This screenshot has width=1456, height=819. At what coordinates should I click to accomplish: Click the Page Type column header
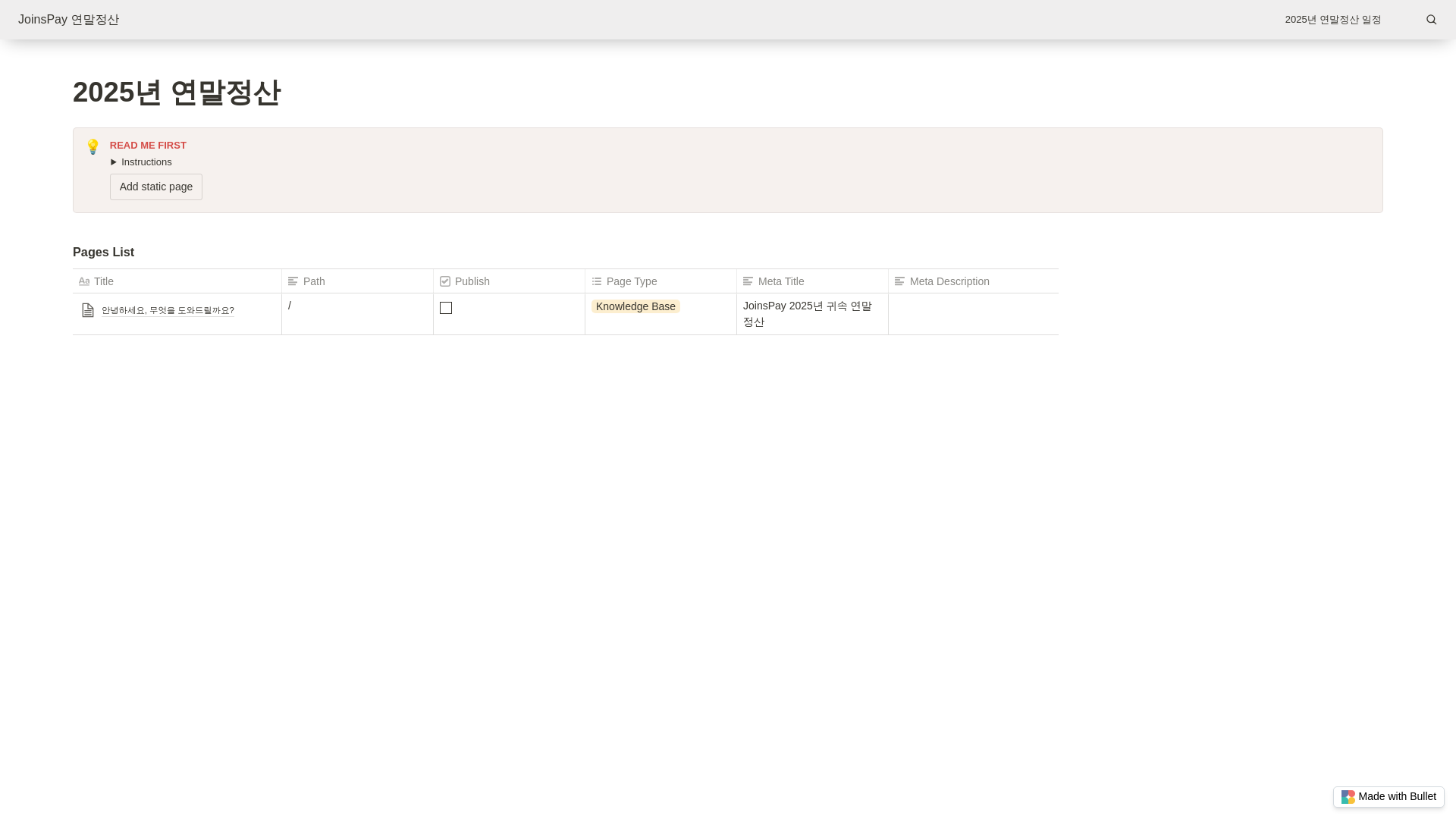coord(661,281)
